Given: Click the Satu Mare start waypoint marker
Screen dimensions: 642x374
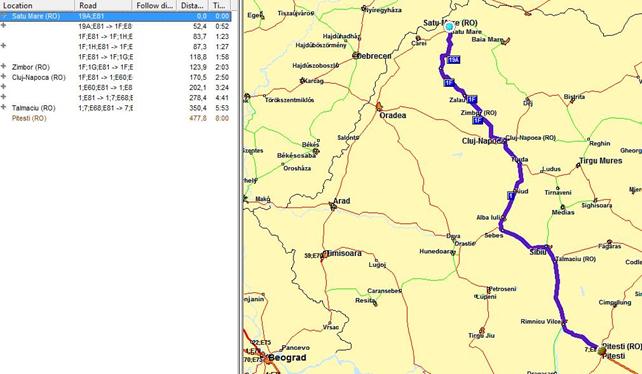Looking at the screenshot, I should pos(449,27).
